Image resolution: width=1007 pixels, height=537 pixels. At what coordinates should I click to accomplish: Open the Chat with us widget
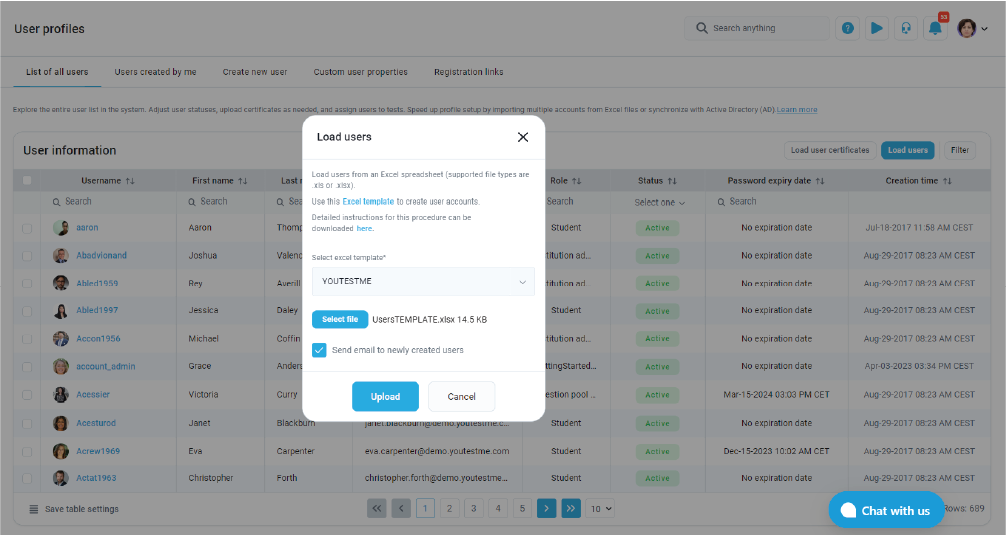tap(886, 510)
